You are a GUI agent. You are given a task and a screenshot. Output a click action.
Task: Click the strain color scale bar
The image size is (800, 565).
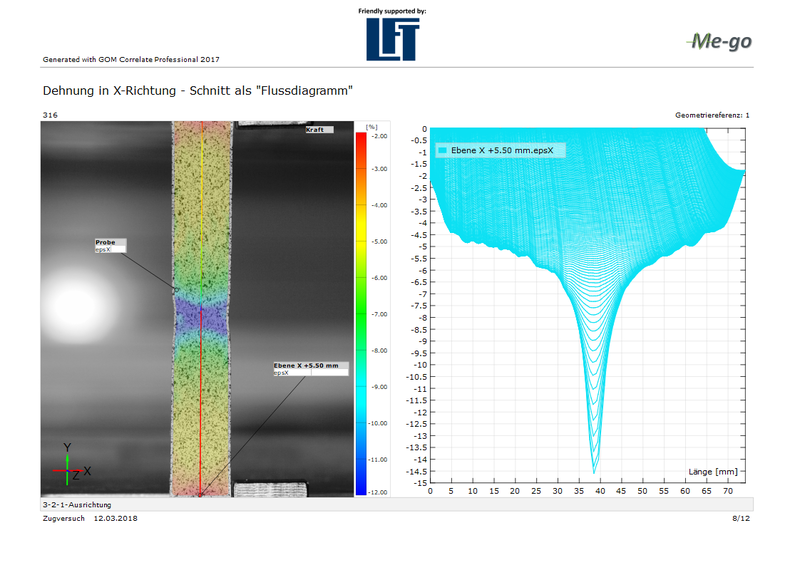[360, 314]
